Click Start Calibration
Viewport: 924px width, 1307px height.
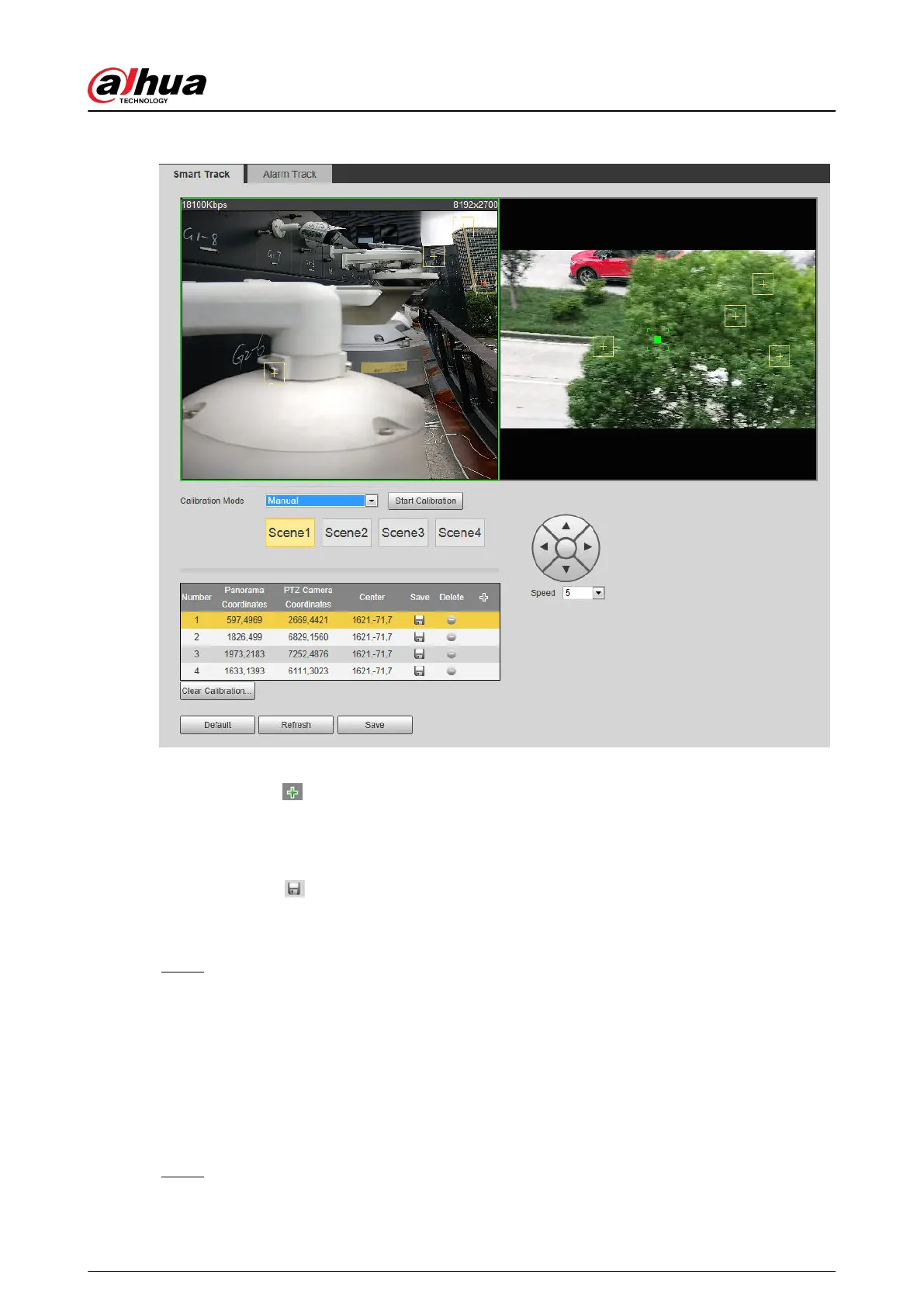(x=425, y=501)
